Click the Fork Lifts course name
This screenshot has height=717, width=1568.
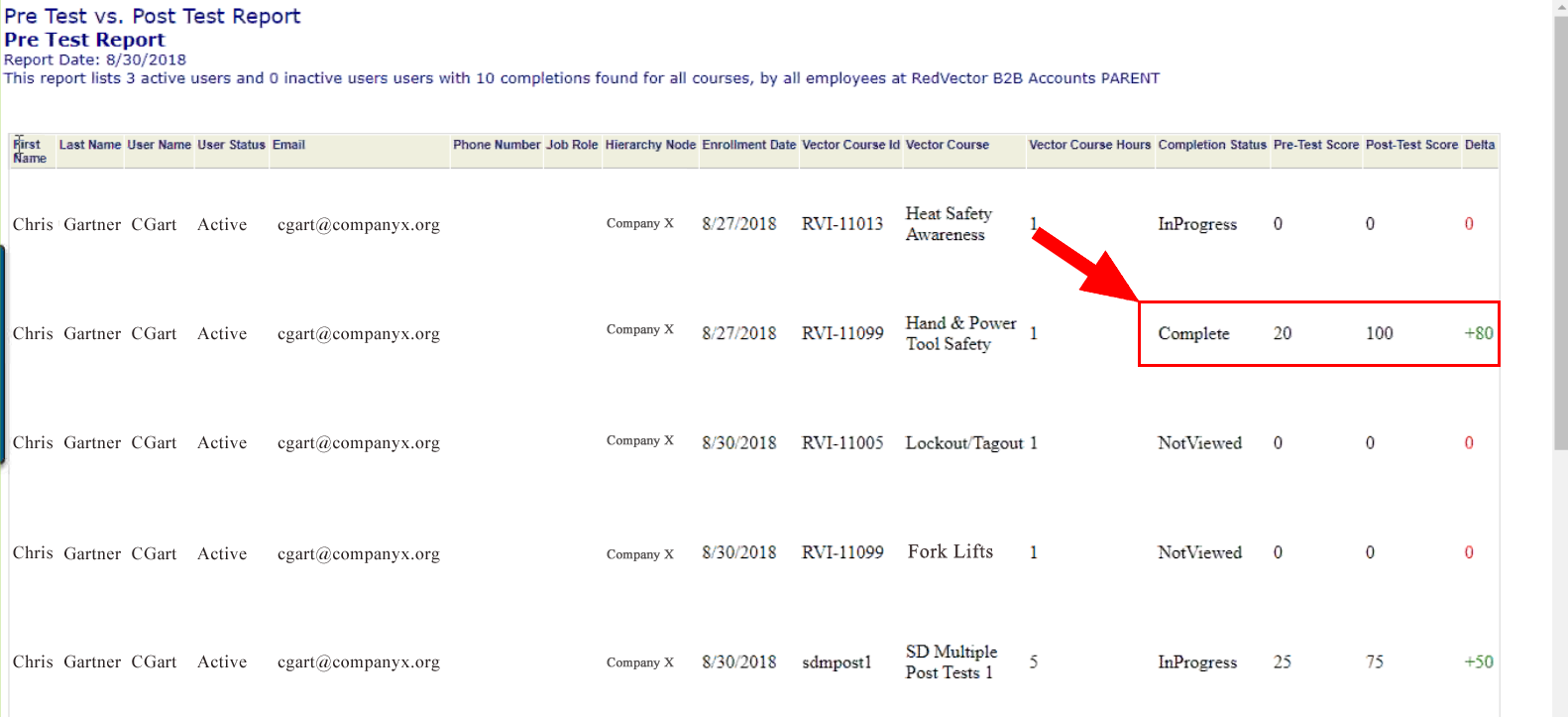coord(950,551)
